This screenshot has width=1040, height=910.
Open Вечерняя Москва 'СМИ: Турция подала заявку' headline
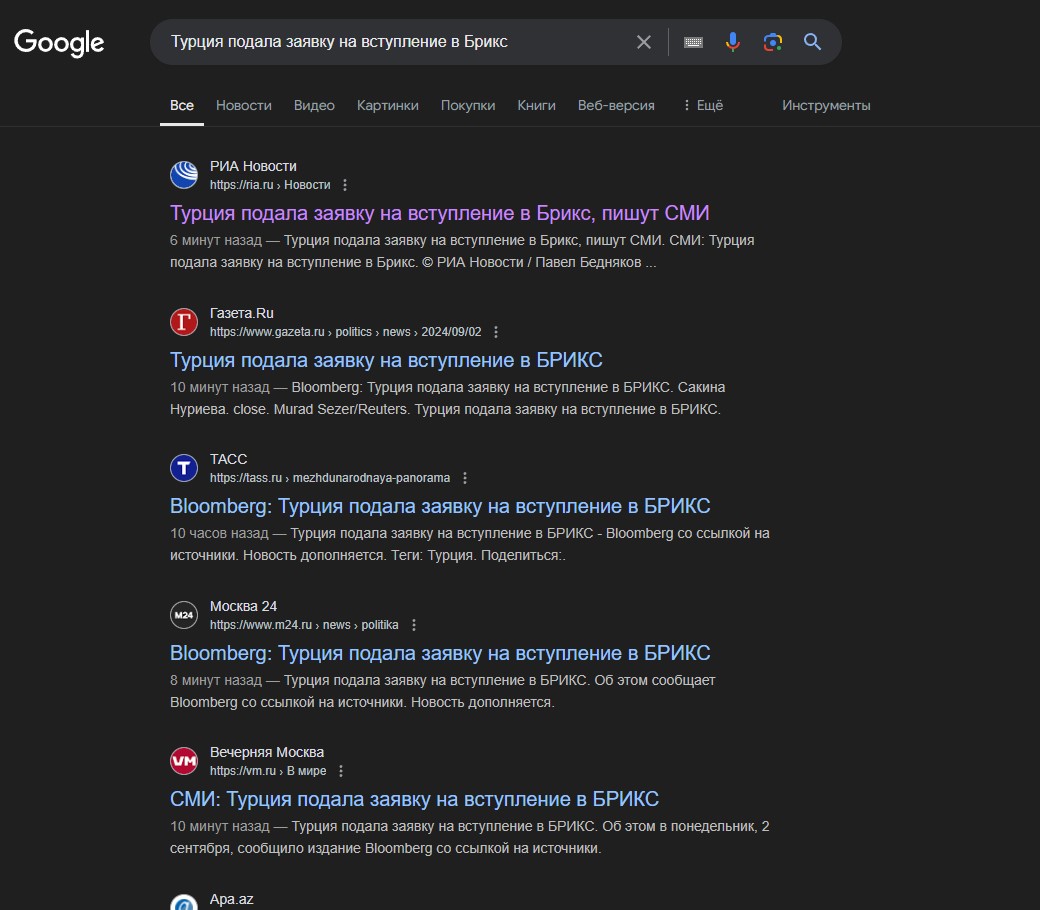tap(414, 799)
